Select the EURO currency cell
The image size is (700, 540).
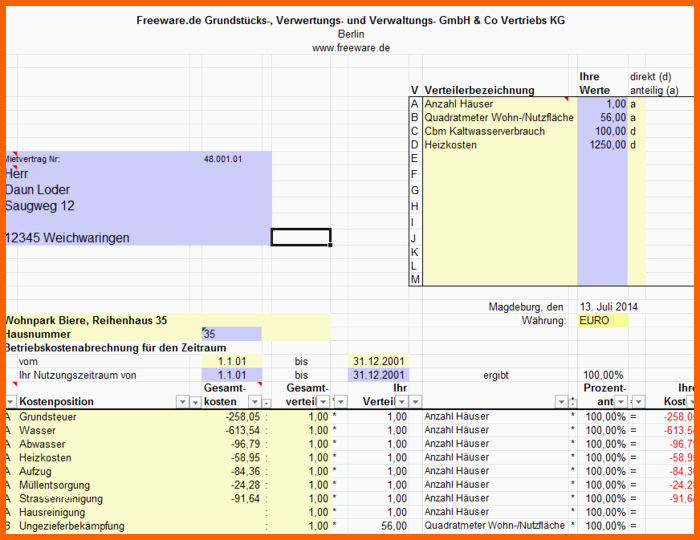[603, 321]
